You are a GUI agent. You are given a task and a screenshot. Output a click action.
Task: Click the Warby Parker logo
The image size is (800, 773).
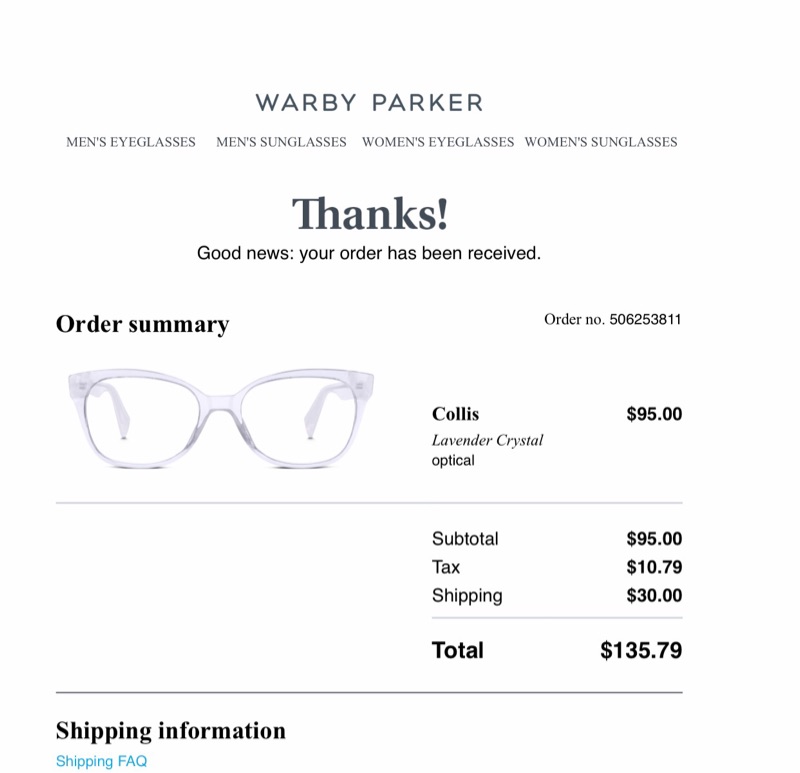369,103
